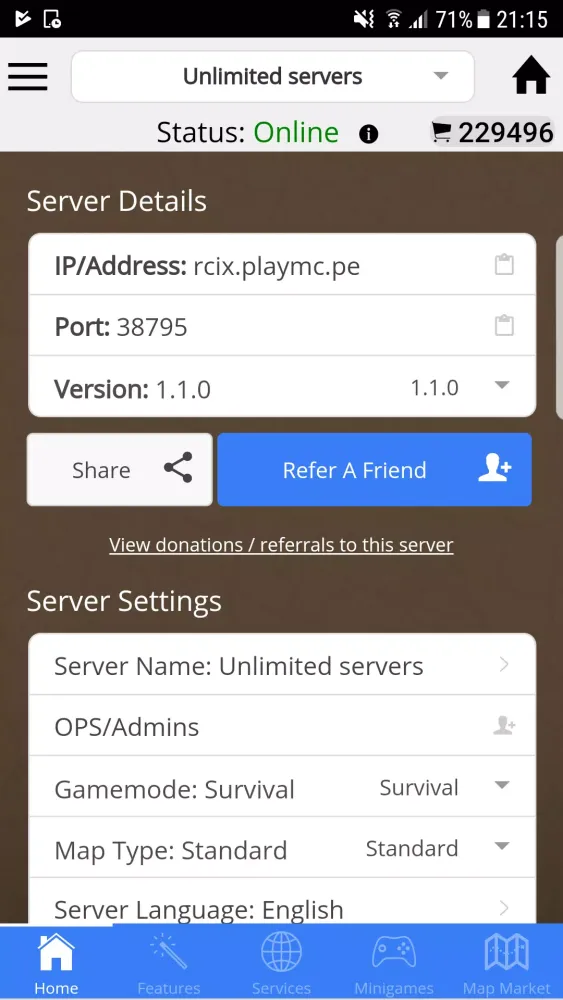
Task: Tap the OPS/Admins row label
Action: click(127, 726)
